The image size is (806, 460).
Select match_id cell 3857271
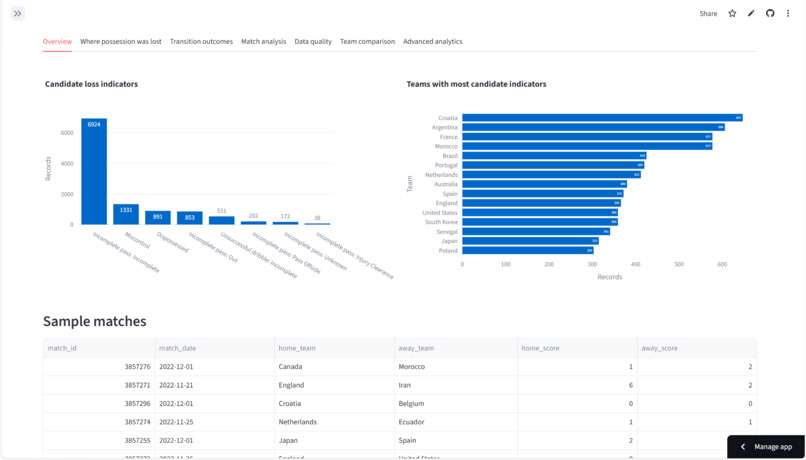[x=99, y=385]
